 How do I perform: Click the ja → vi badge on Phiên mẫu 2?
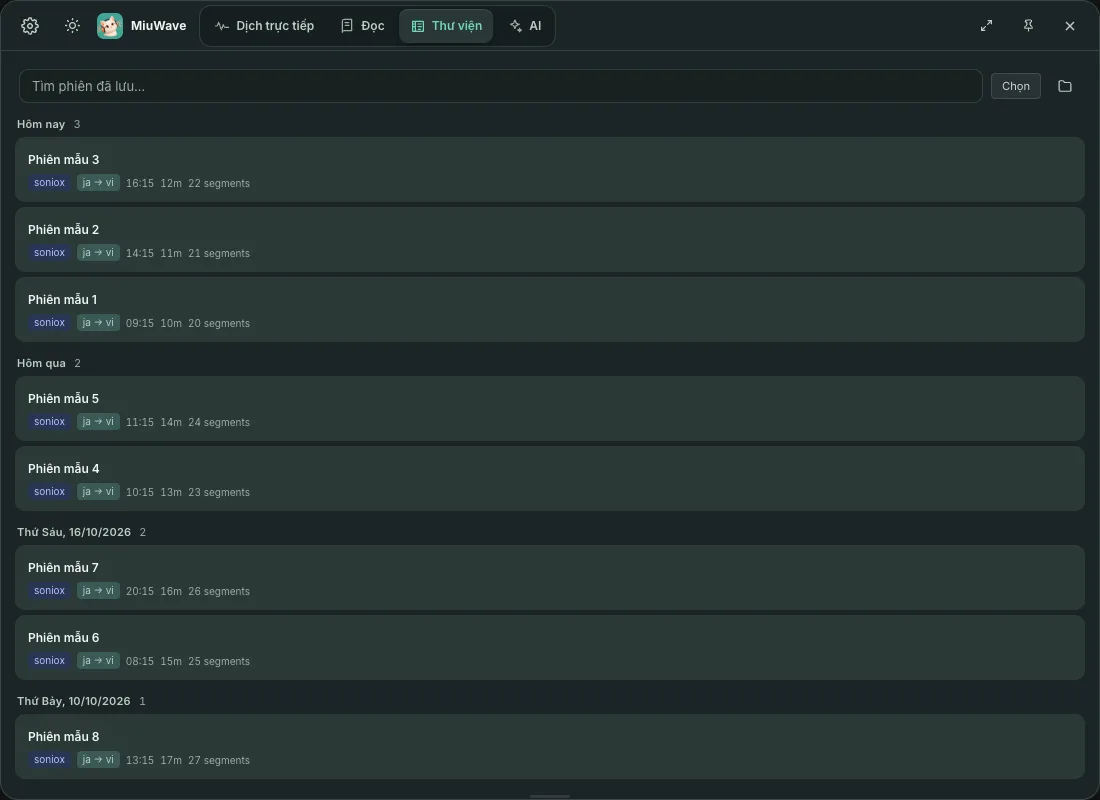pos(98,253)
